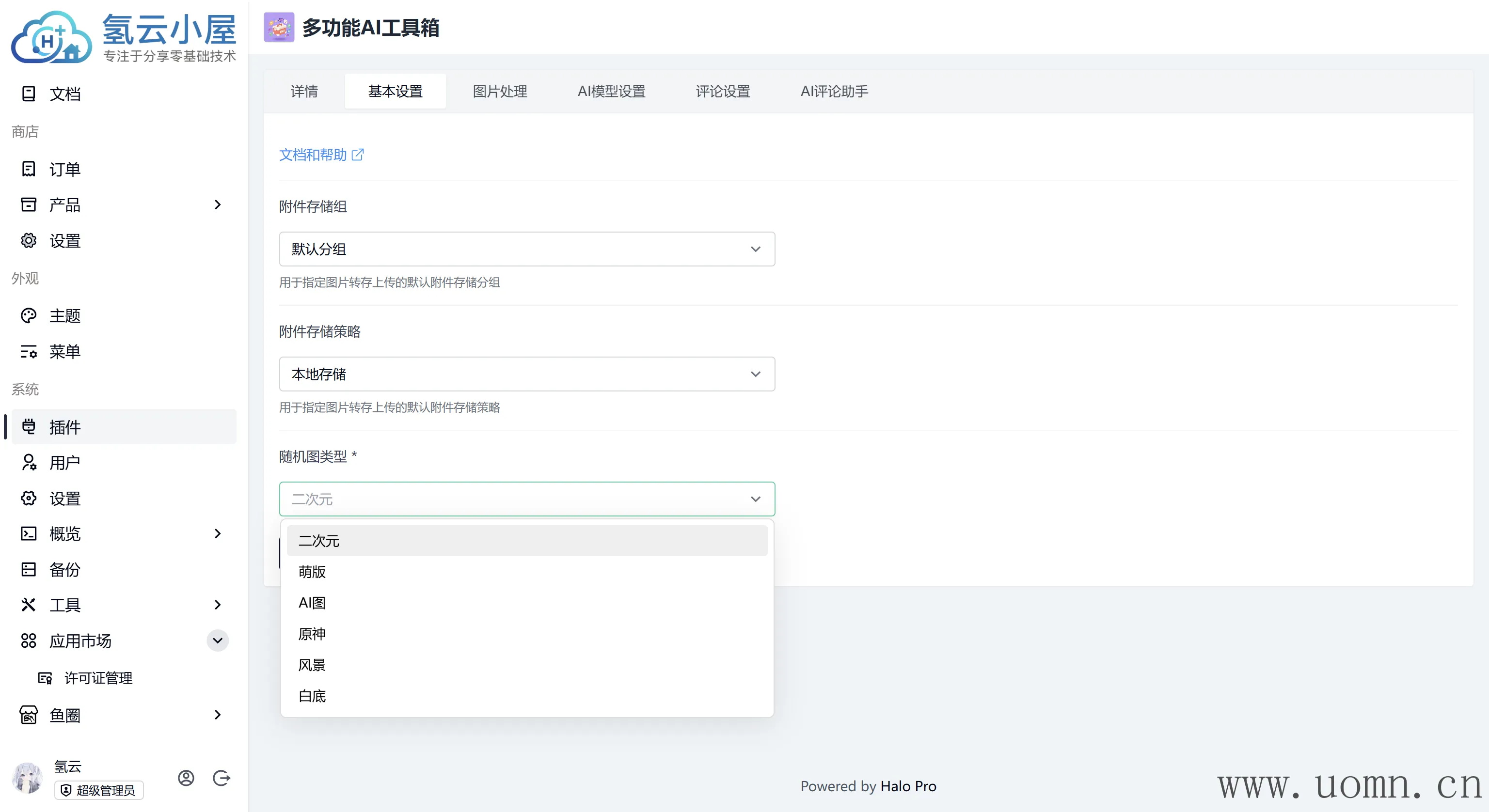The width and height of the screenshot is (1489, 812).
Task: Click the 主题 palette icon
Action: (28, 315)
